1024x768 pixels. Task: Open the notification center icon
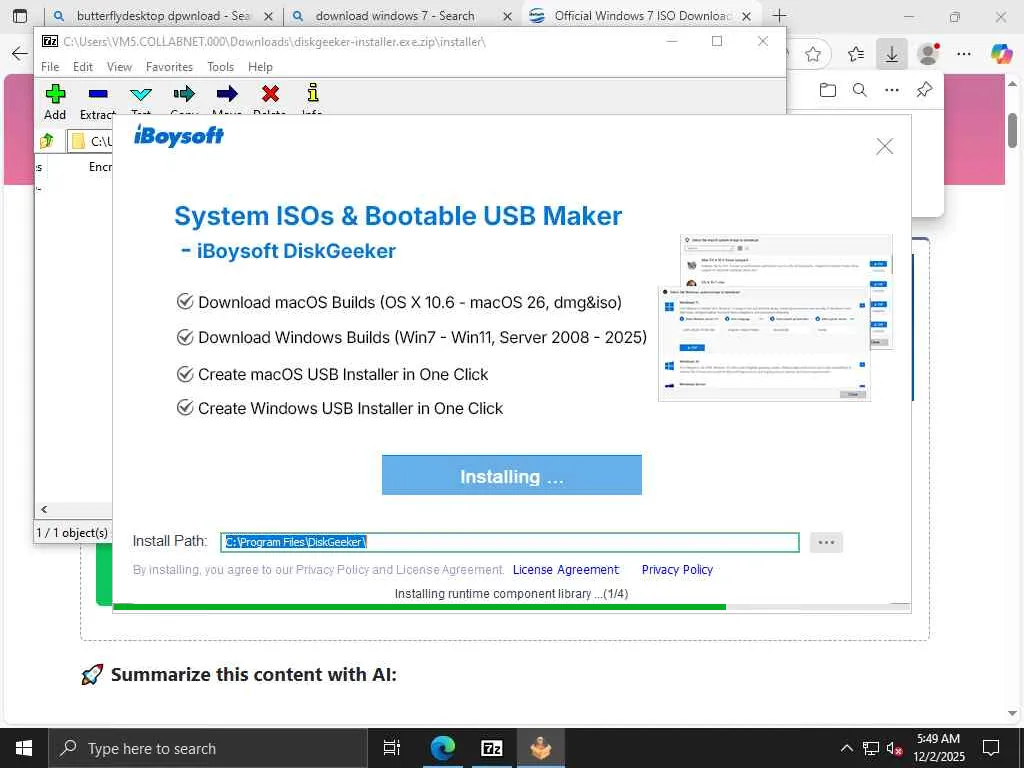[x=991, y=748]
